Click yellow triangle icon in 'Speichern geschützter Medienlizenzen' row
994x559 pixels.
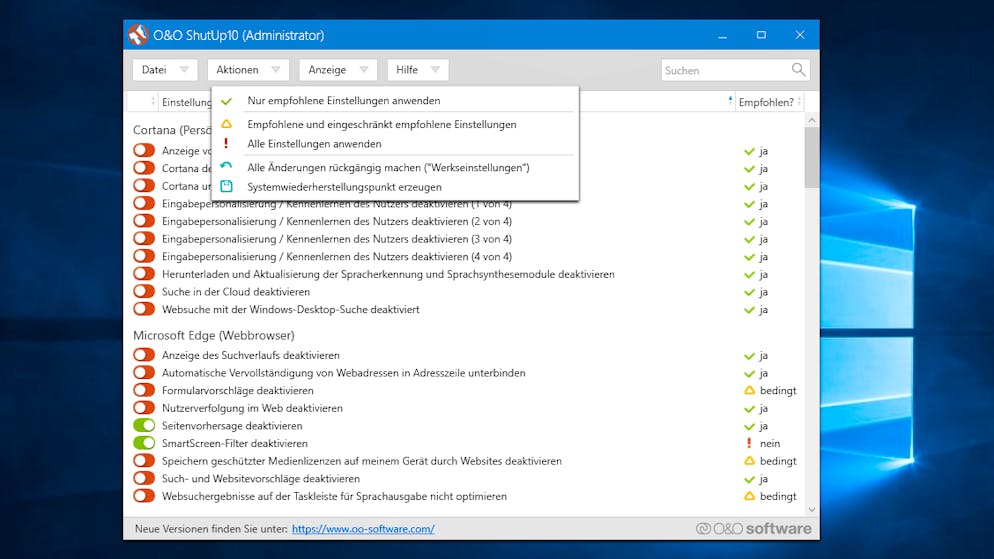click(x=749, y=461)
